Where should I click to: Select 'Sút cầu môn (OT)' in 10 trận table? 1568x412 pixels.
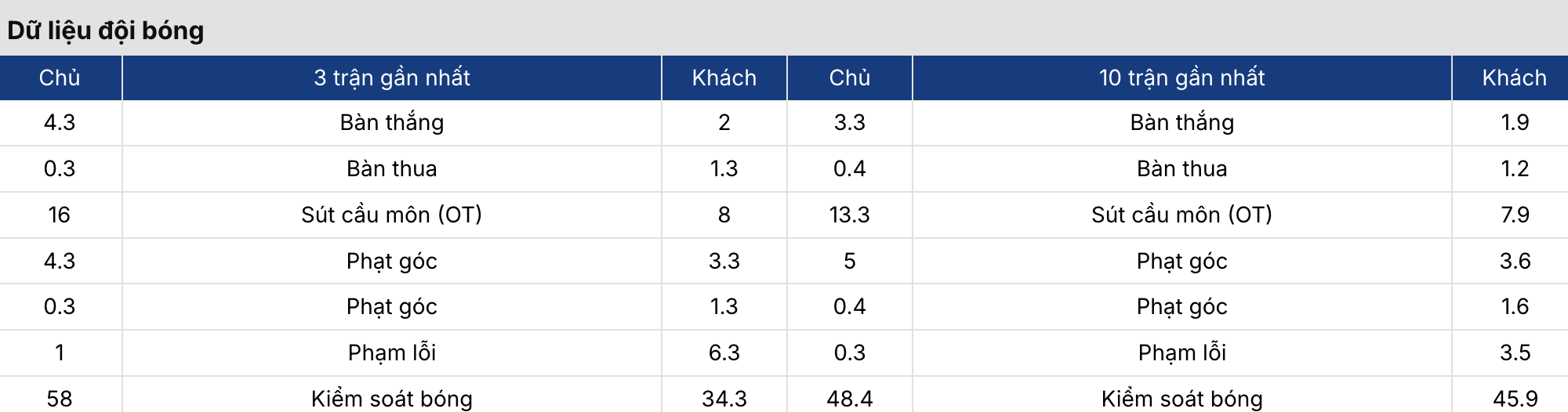(1182, 215)
